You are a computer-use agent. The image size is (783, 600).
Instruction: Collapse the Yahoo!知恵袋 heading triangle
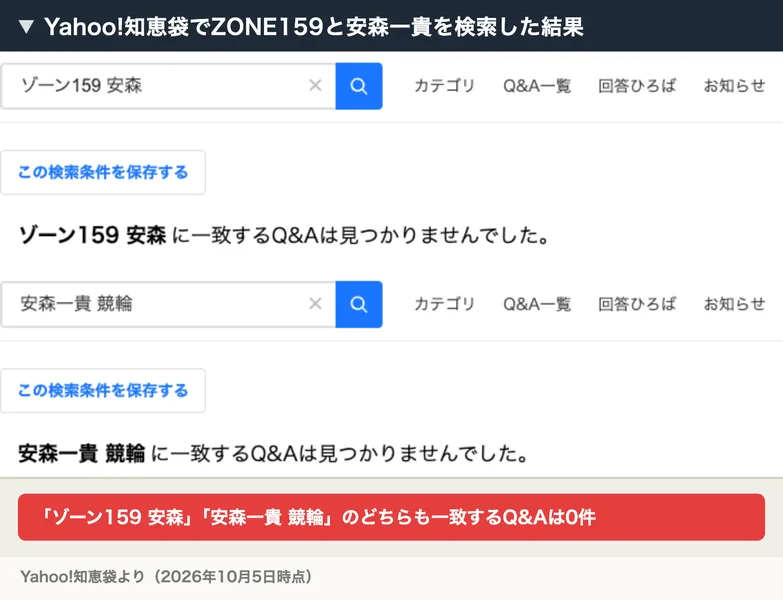[26, 26]
